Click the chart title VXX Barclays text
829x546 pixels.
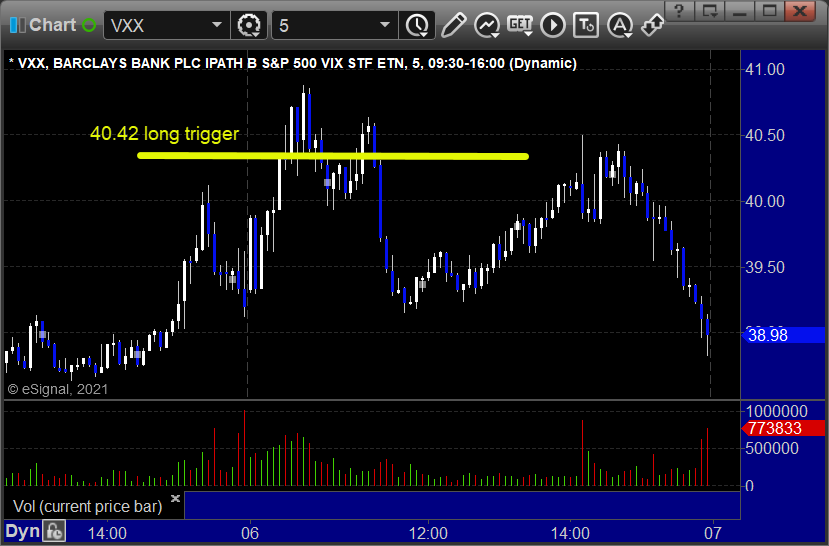tap(293, 63)
